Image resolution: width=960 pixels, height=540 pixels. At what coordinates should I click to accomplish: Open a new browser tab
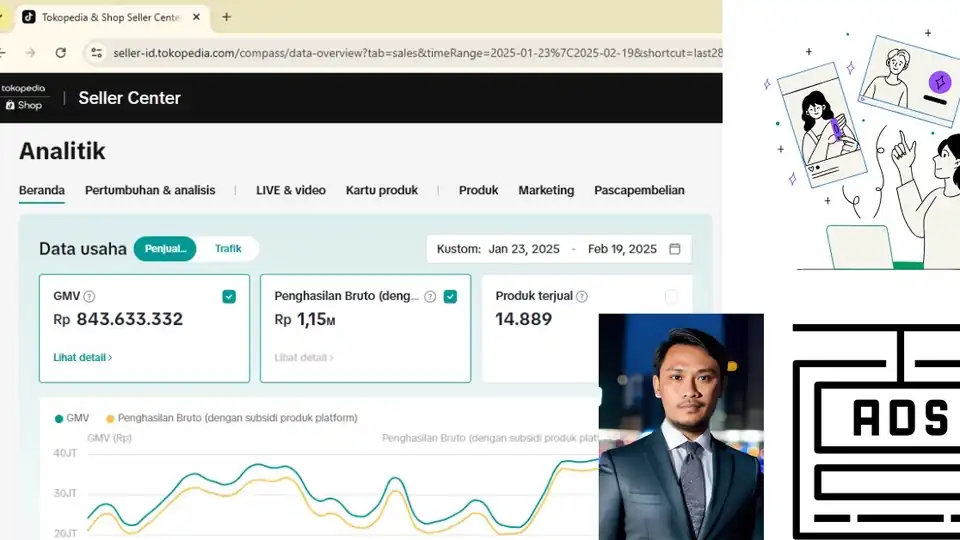tap(227, 17)
